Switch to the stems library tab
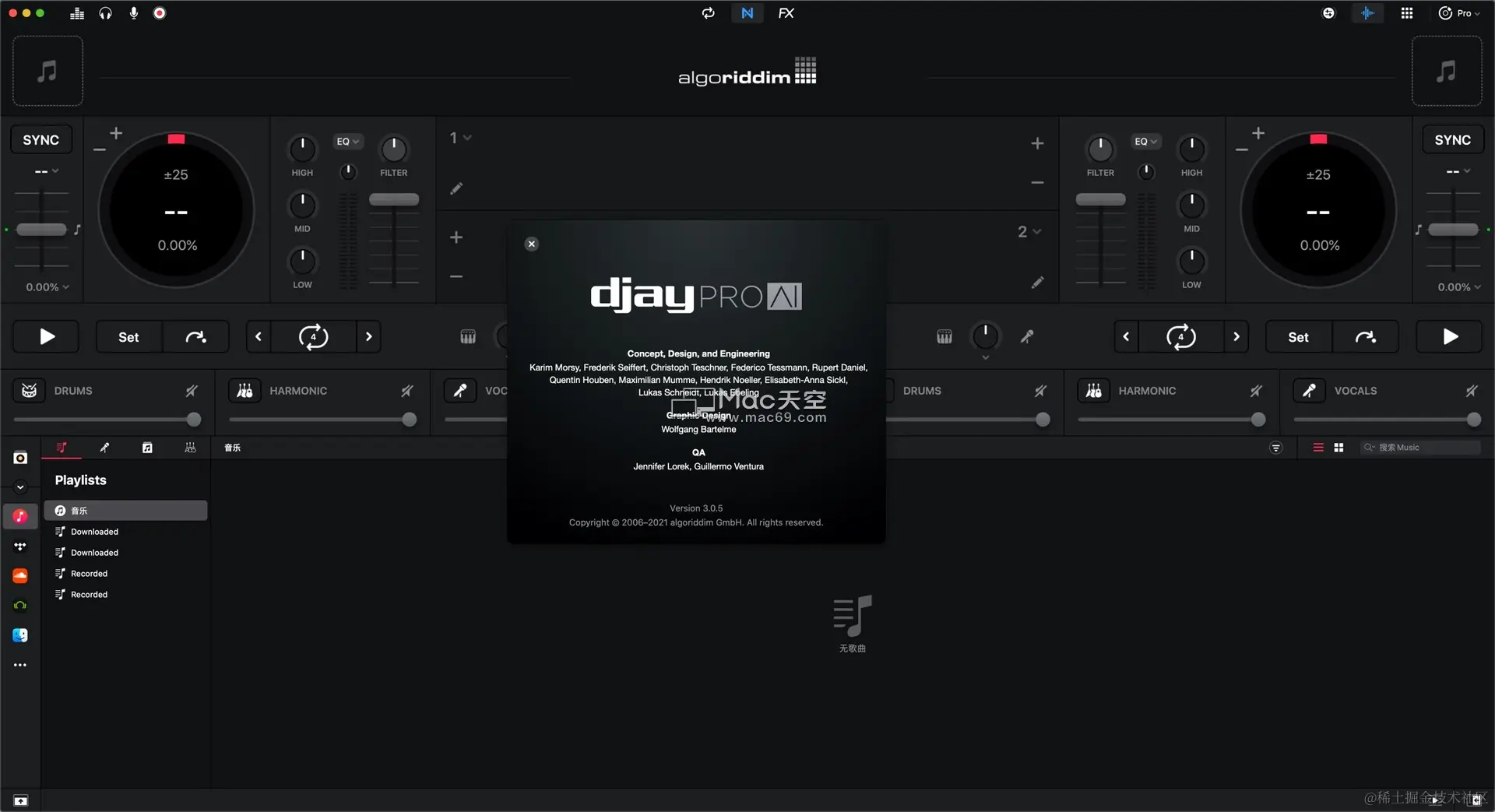This screenshot has height=812, width=1495. [x=190, y=448]
